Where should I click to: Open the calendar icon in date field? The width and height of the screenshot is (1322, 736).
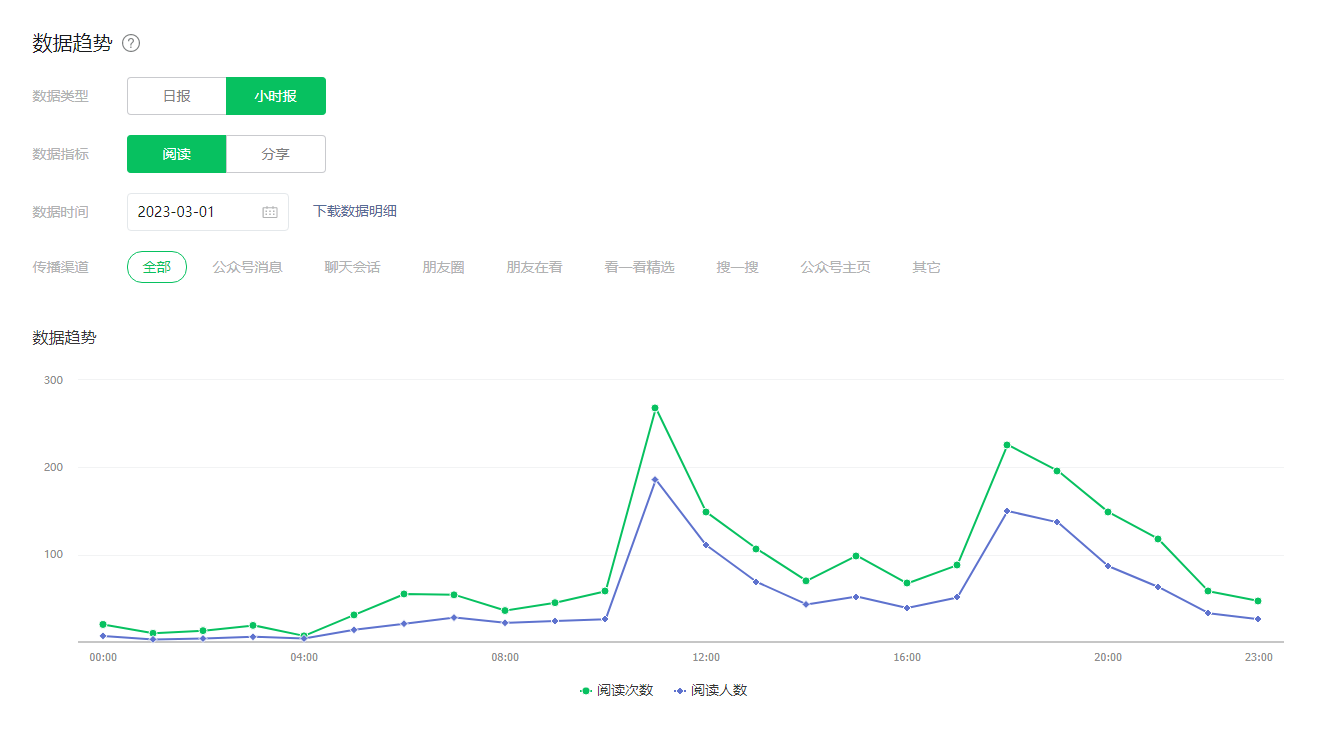coord(270,212)
